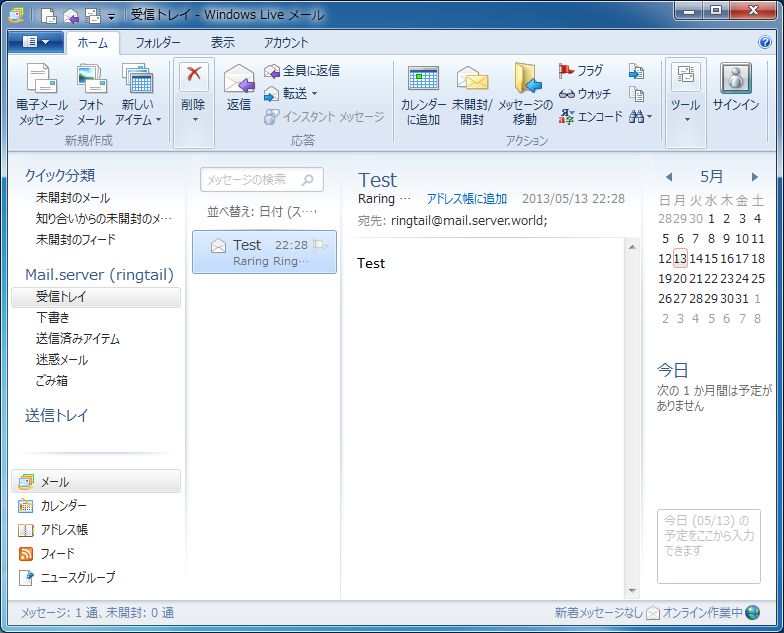Select 未開封のメール quick view

pos(73,198)
